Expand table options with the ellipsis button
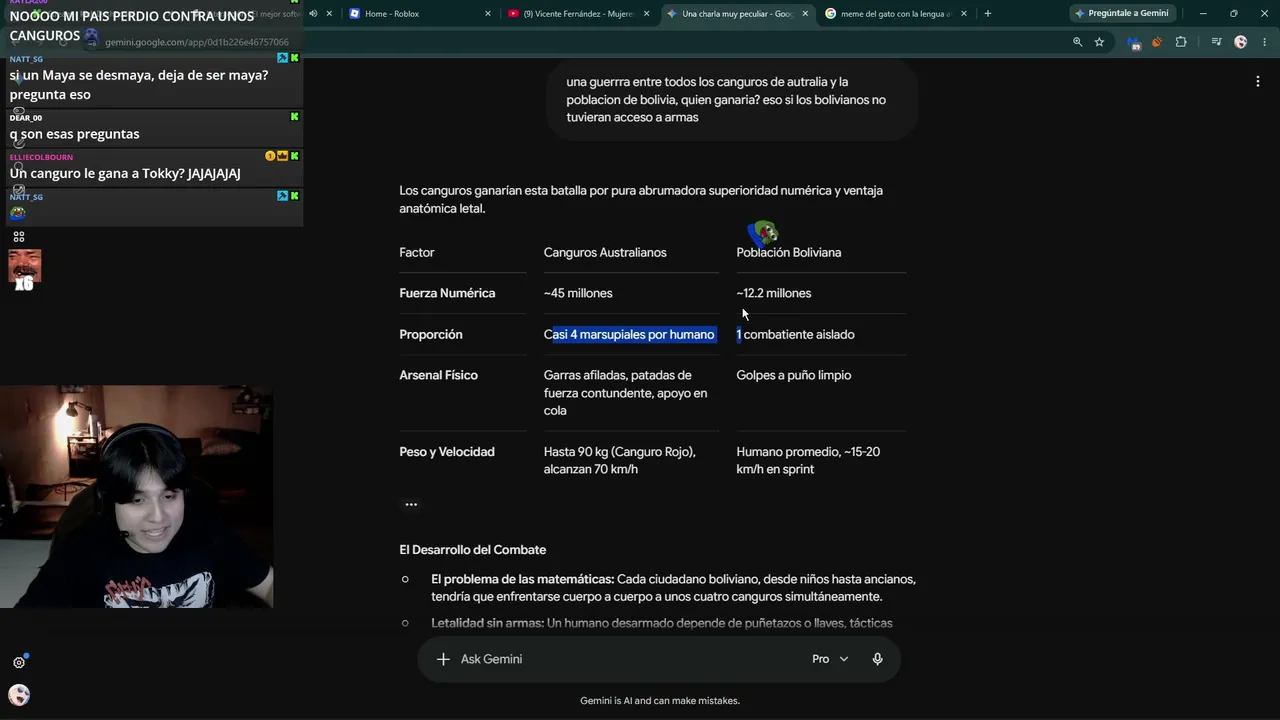Image resolution: width=1280 pixels, height=720 pixels. tap(411, 504)
